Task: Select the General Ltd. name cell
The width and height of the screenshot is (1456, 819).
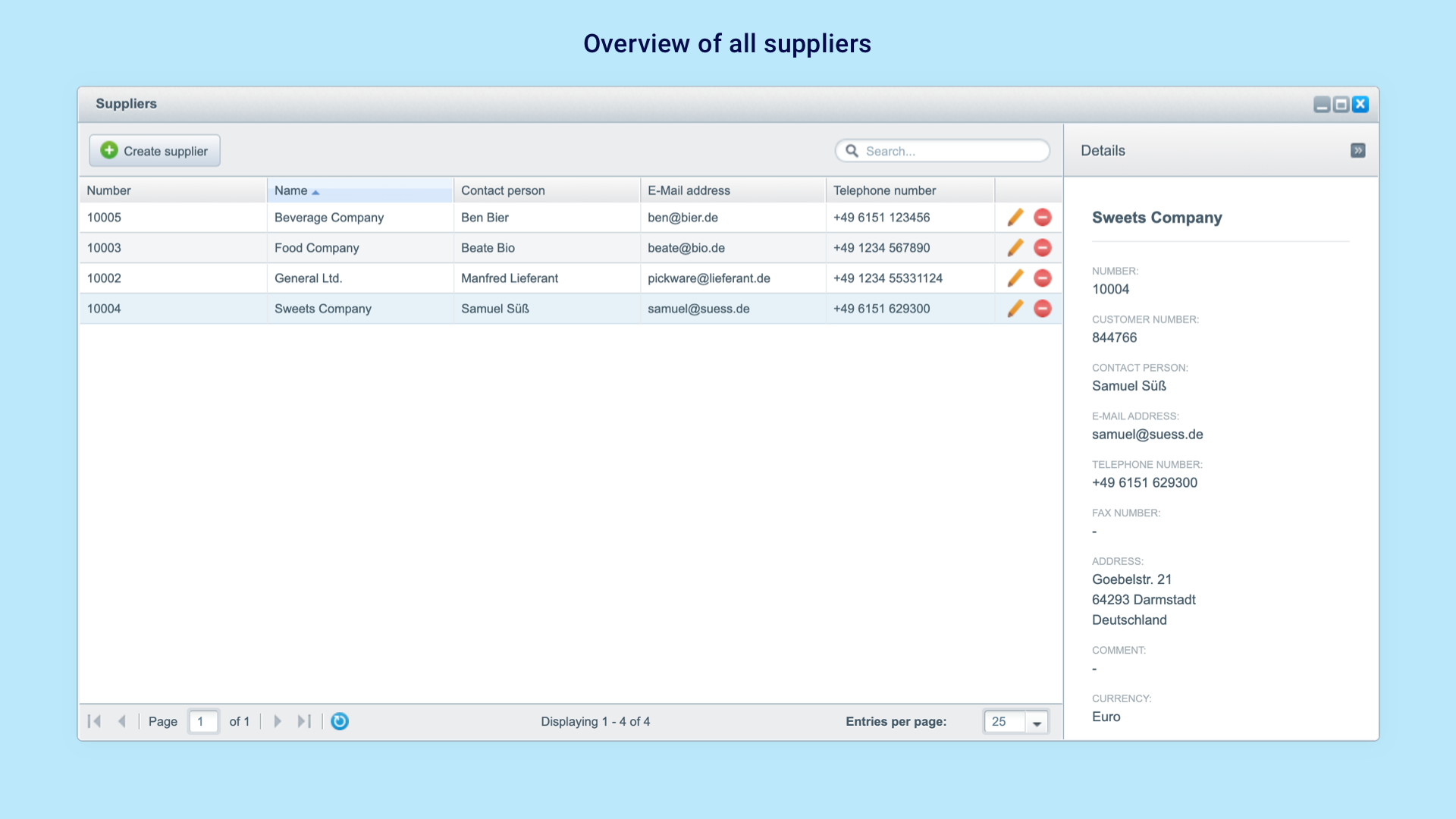Action: coord(359,278)
